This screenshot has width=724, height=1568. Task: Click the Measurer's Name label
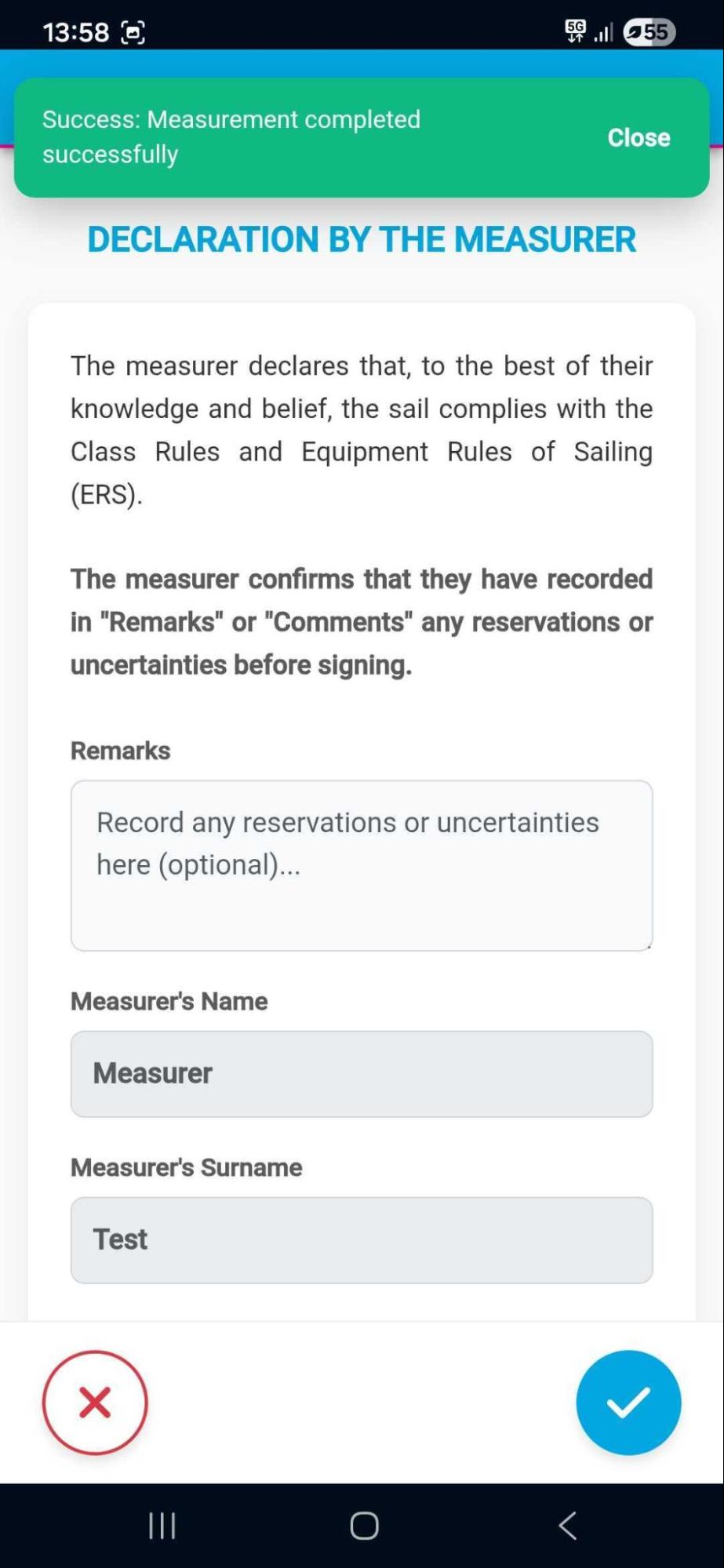coord(169,1002)
